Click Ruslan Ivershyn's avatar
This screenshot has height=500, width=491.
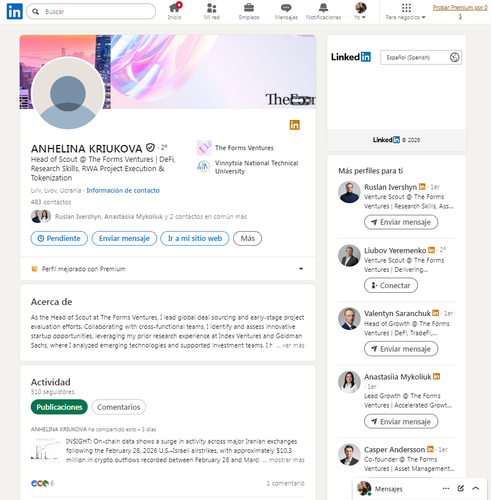point(349,192)
